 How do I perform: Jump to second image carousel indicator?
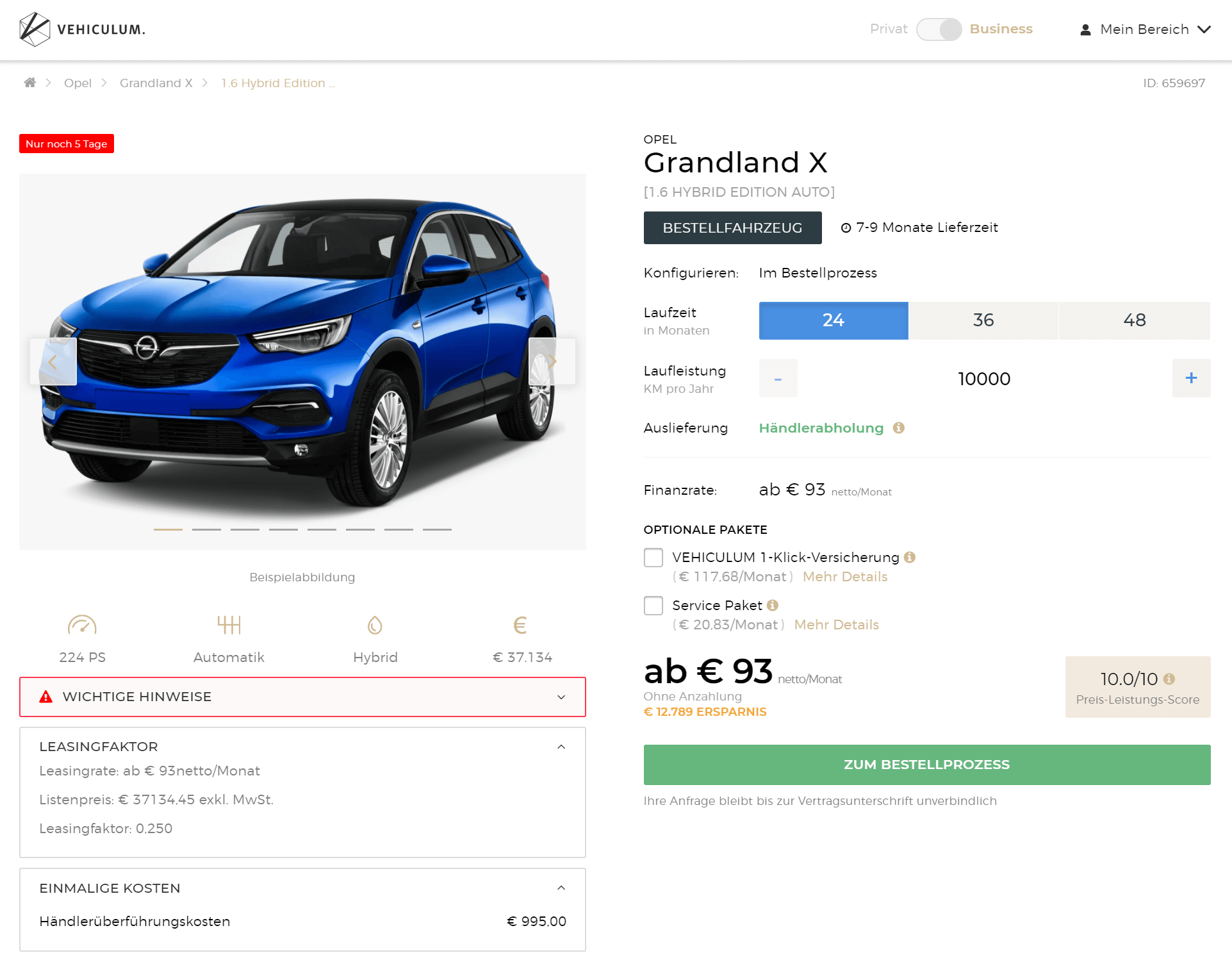tap(206, 529)
